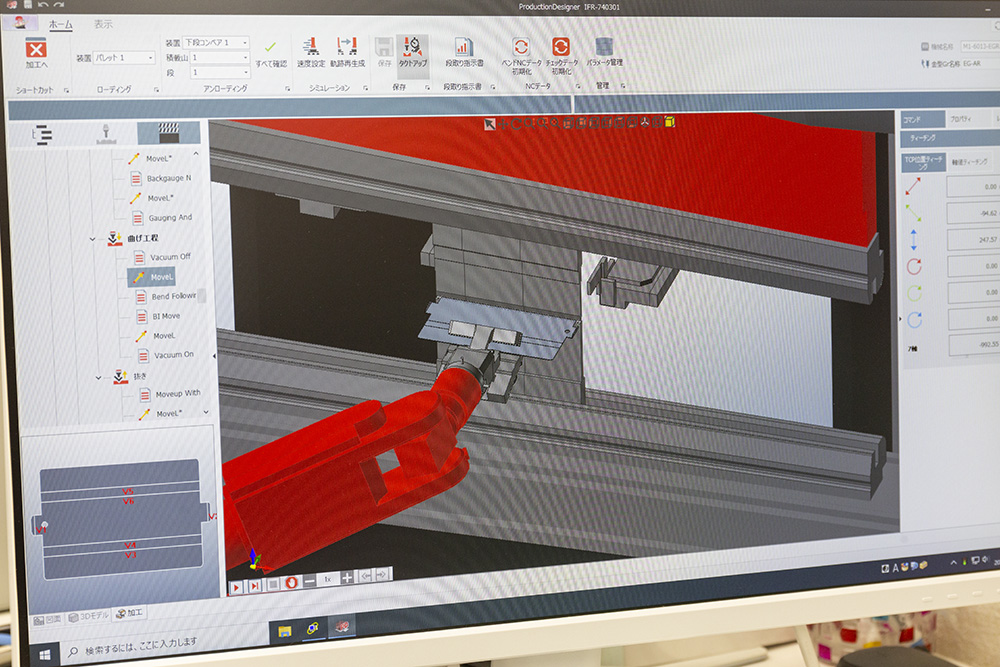This screenshot has height=667, width=1000.
Task: Click the right arrow jump button
Action: [382, 575]
